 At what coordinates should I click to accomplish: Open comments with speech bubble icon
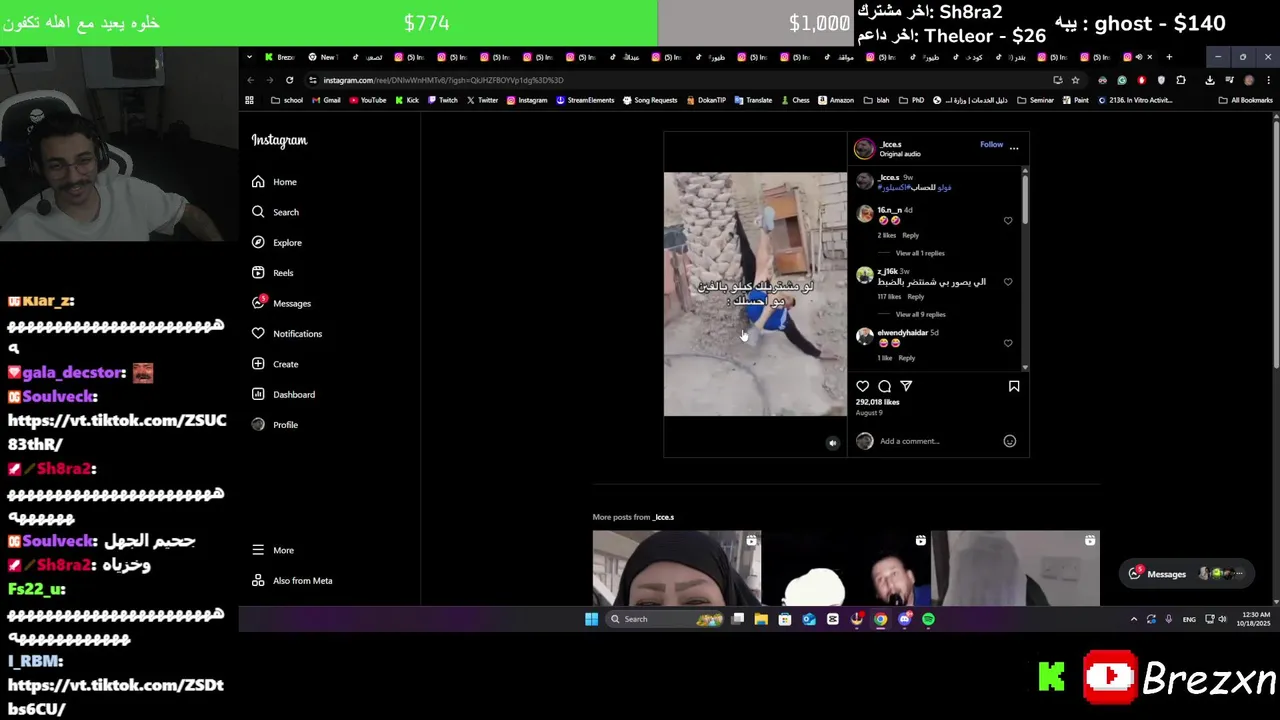click(884, 386)
